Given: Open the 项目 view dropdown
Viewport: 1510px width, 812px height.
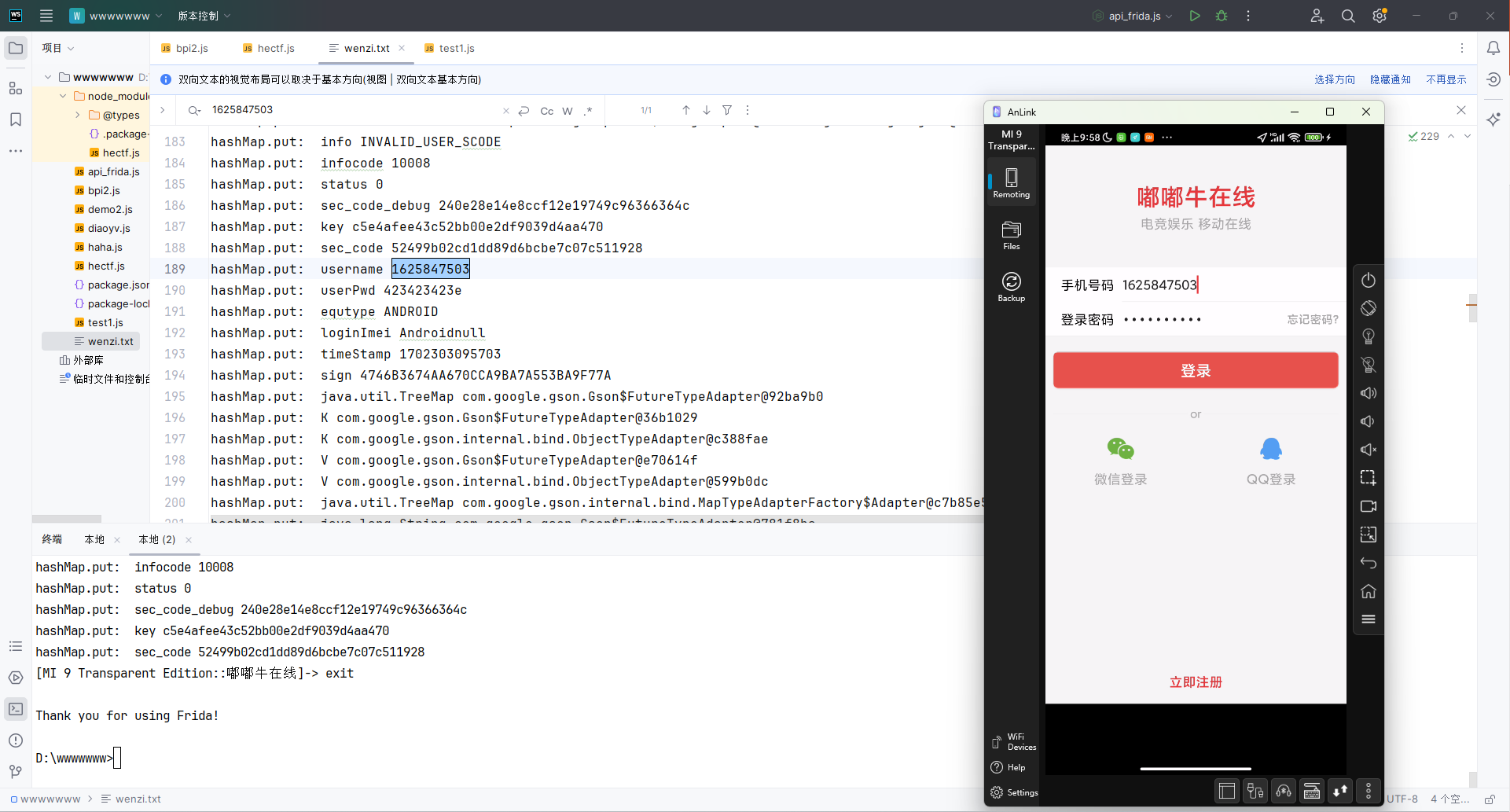Looking at the screenshot, I should click(58, 48).
